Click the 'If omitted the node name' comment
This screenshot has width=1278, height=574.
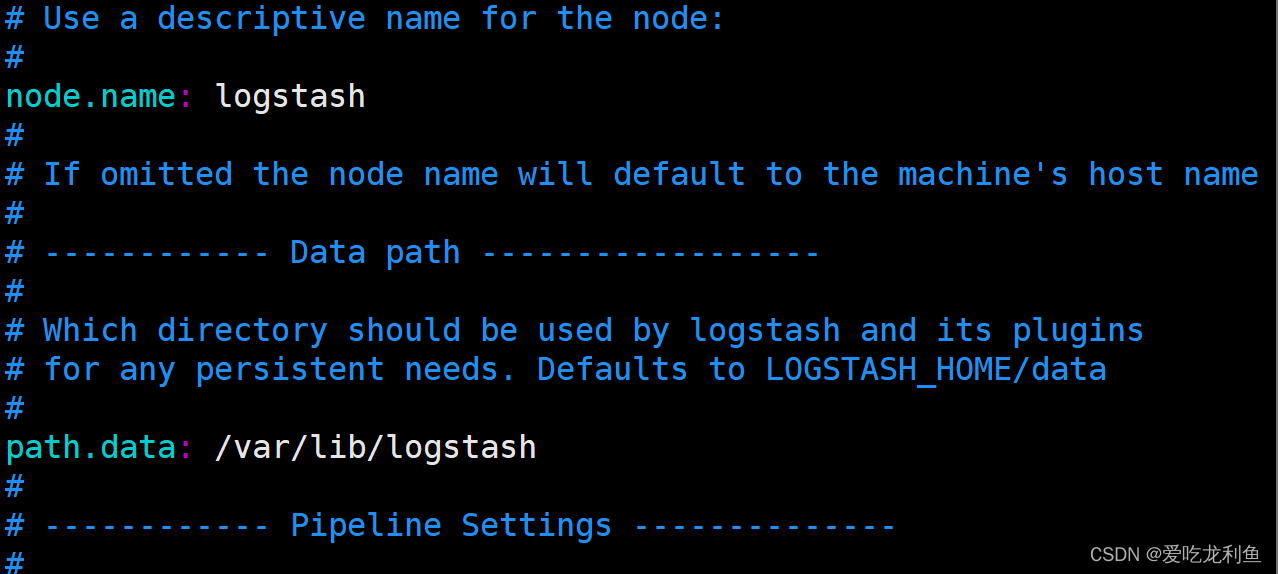coord(632,175)
